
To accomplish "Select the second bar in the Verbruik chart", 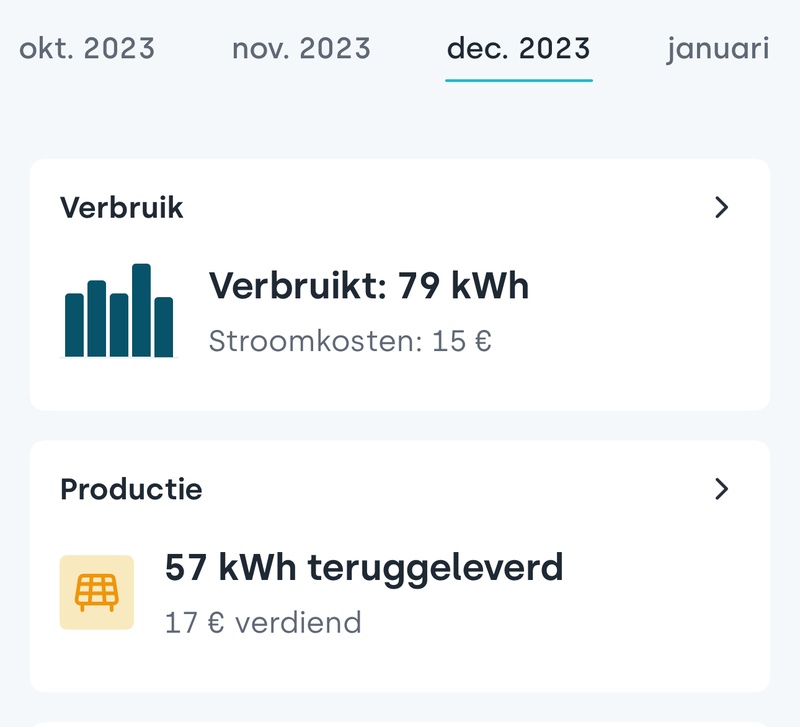I will (x=97, y=319).
